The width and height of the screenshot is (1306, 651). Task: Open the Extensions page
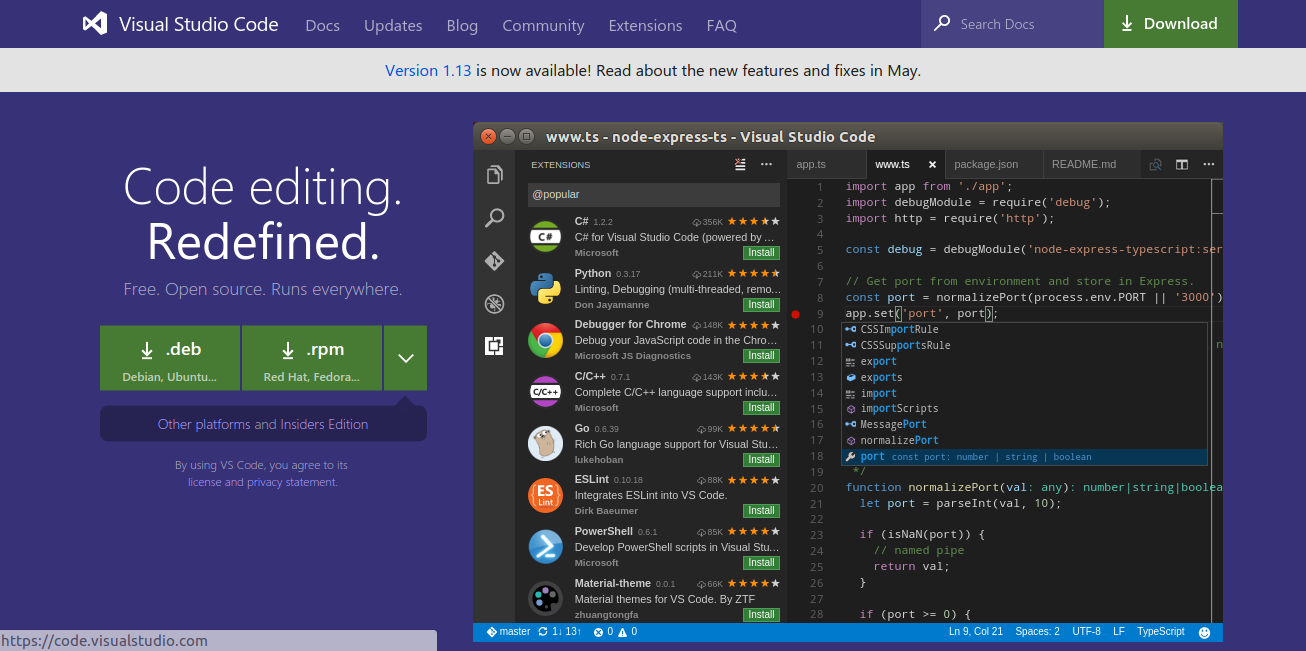coord(645,25)
